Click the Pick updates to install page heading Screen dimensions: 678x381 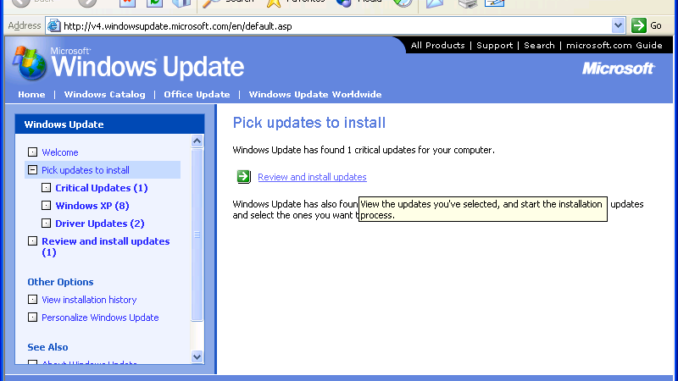click(x=309, y=122)
